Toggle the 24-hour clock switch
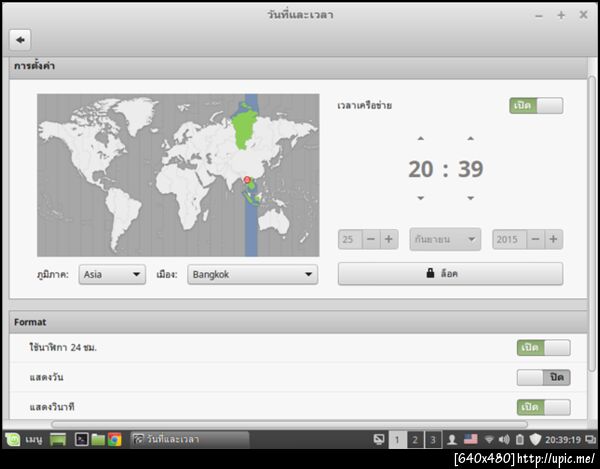The width and height of the screenshot is (600, 469). (x=543, y=348)
